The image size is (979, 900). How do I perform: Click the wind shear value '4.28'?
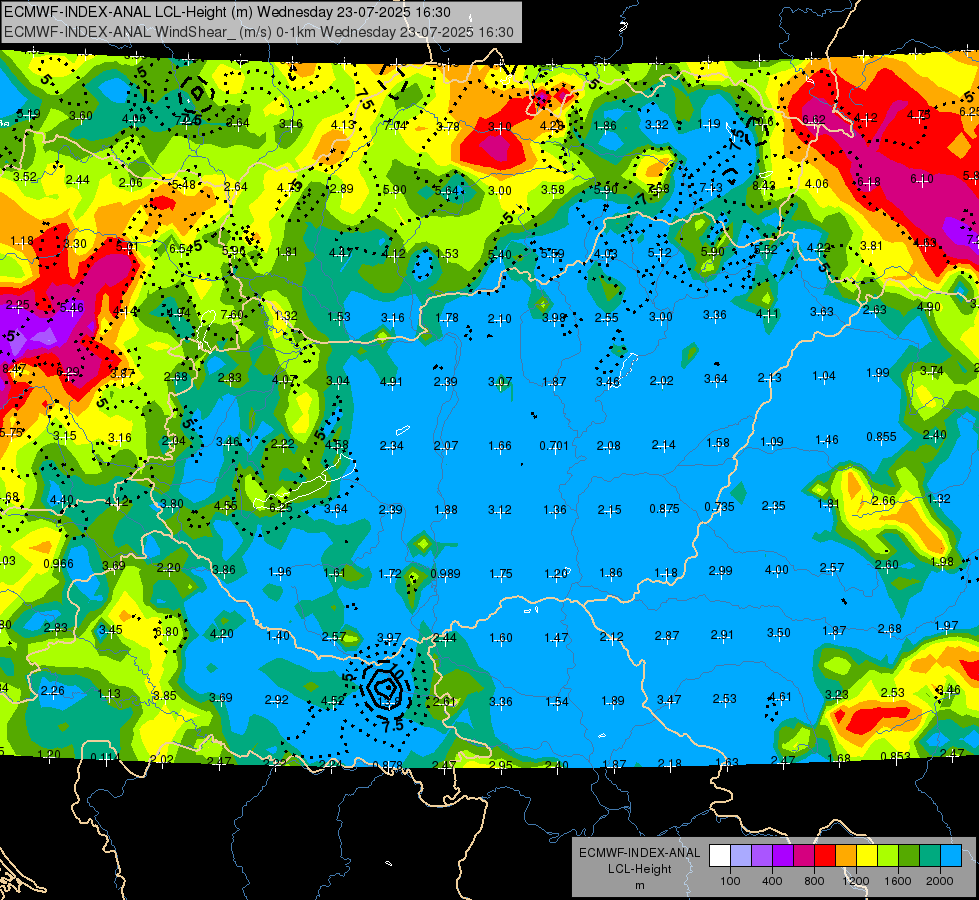(551, 126)
